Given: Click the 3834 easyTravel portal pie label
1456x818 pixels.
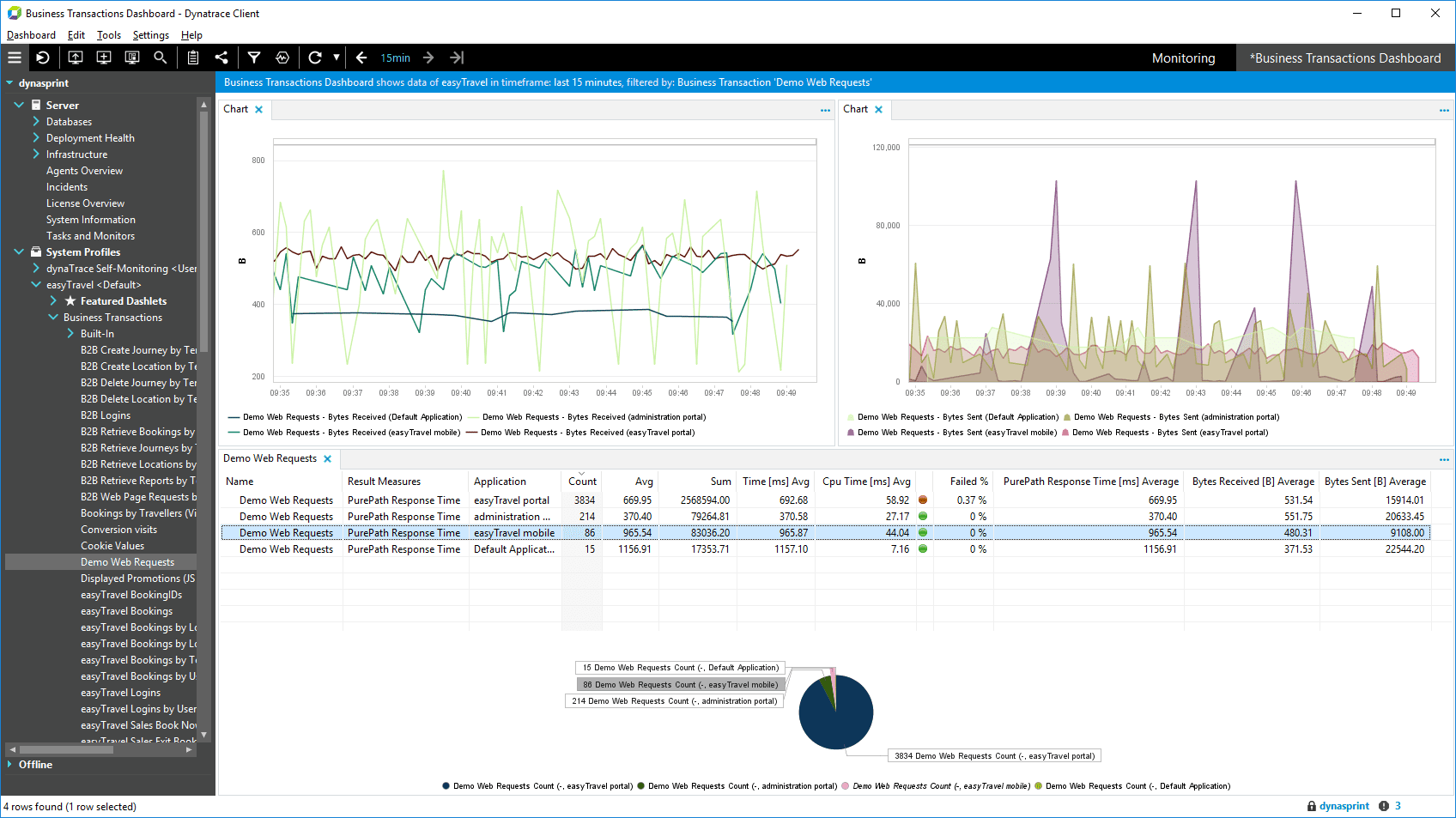Looking at the screenshot, I should 994,756.
